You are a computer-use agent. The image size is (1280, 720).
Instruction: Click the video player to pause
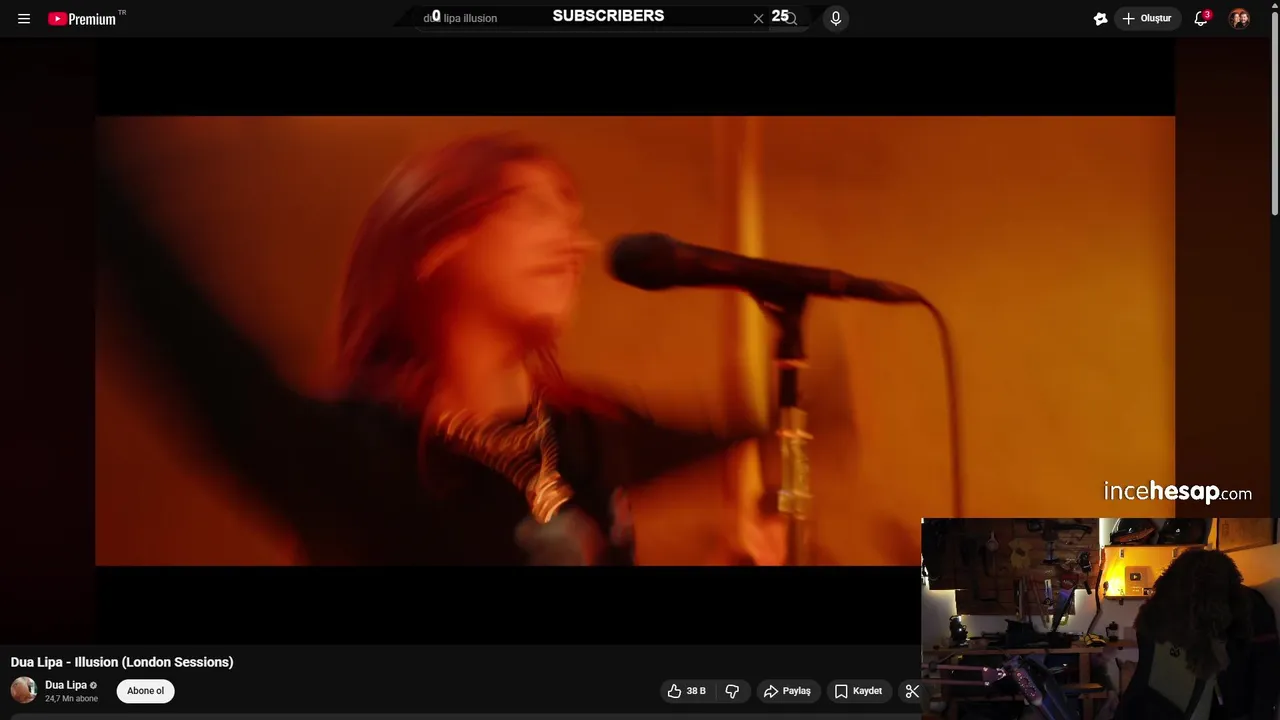pos(635,341)
